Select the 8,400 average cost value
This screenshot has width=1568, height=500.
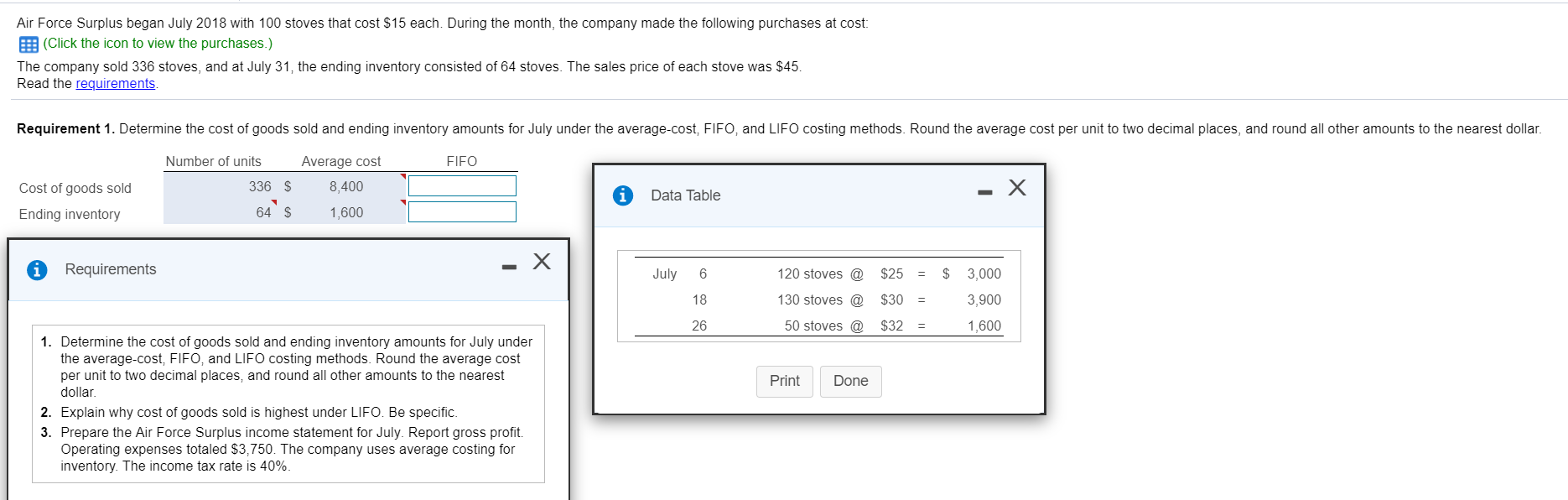point(346,186)
